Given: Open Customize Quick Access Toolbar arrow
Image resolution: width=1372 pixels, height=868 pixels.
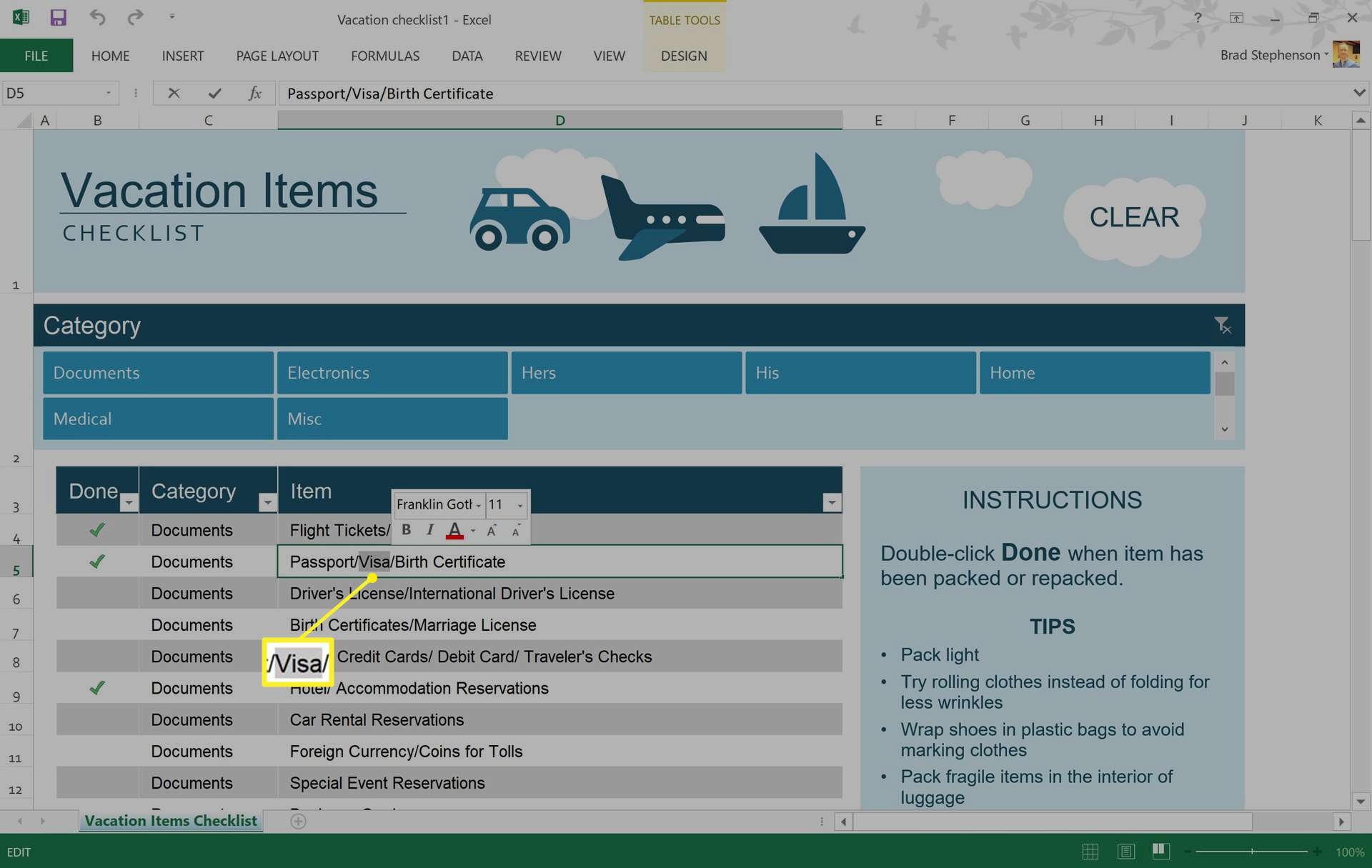Looking at the screenshot, I should 172,16.
